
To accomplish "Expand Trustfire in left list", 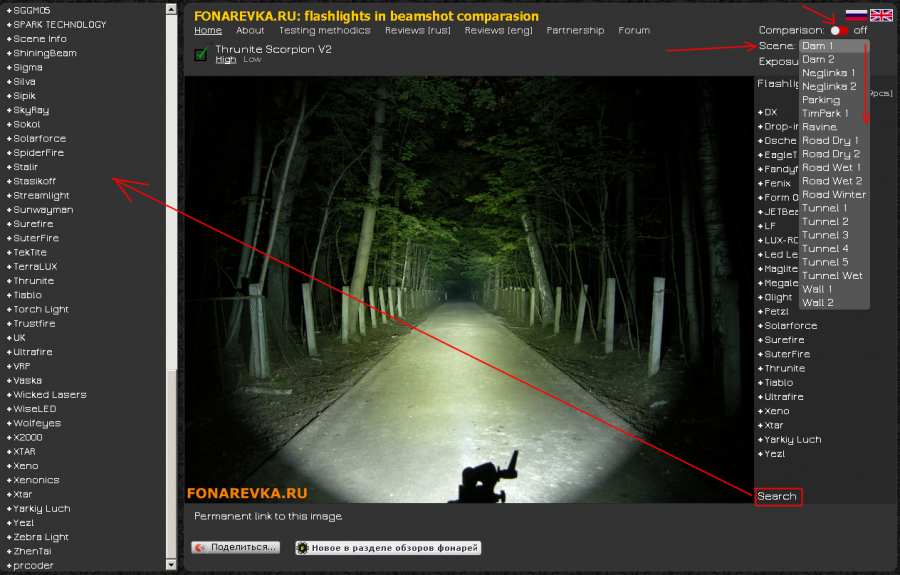I will [x=31, y=324].
